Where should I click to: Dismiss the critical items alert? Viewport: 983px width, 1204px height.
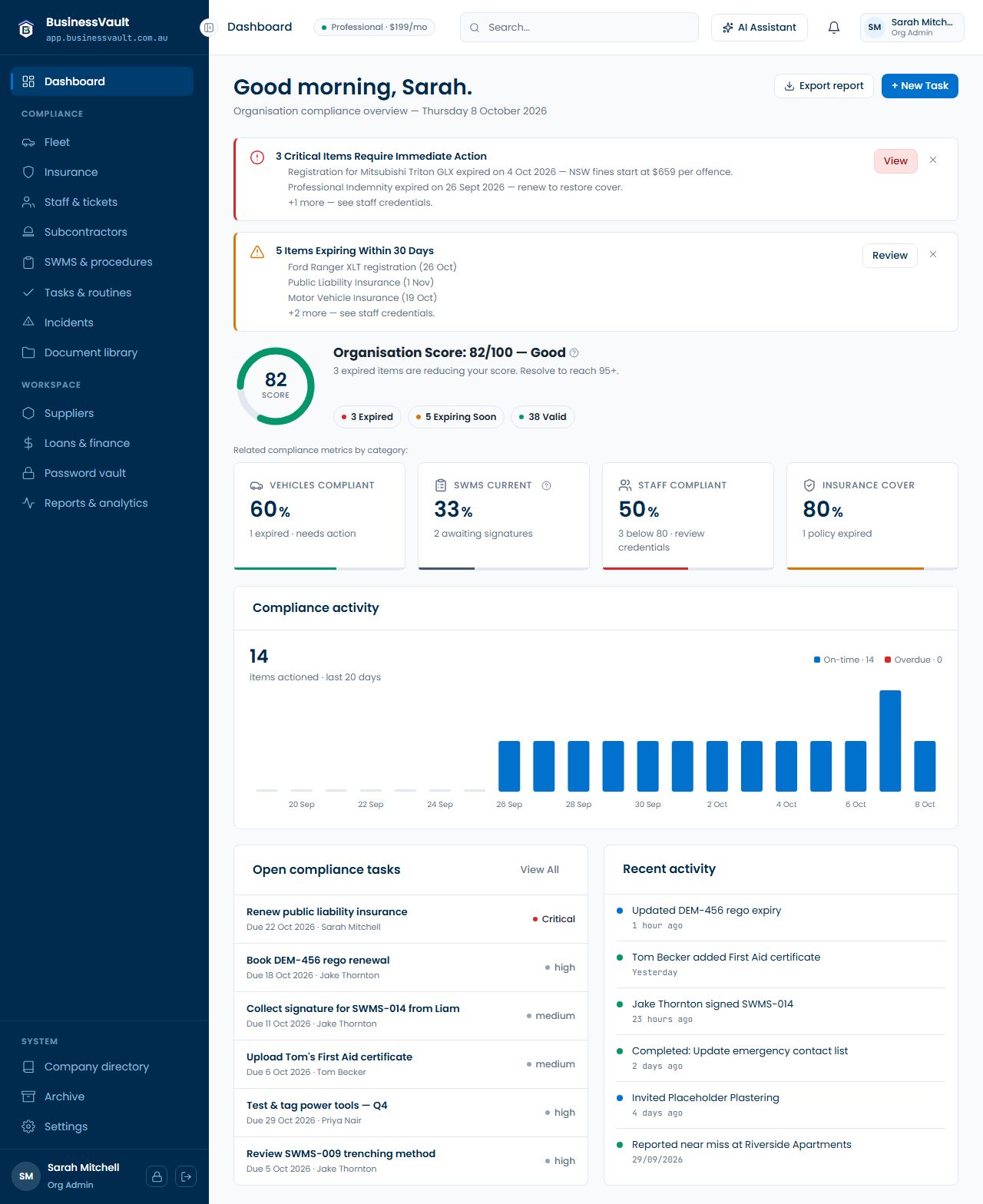click(933, 160)
